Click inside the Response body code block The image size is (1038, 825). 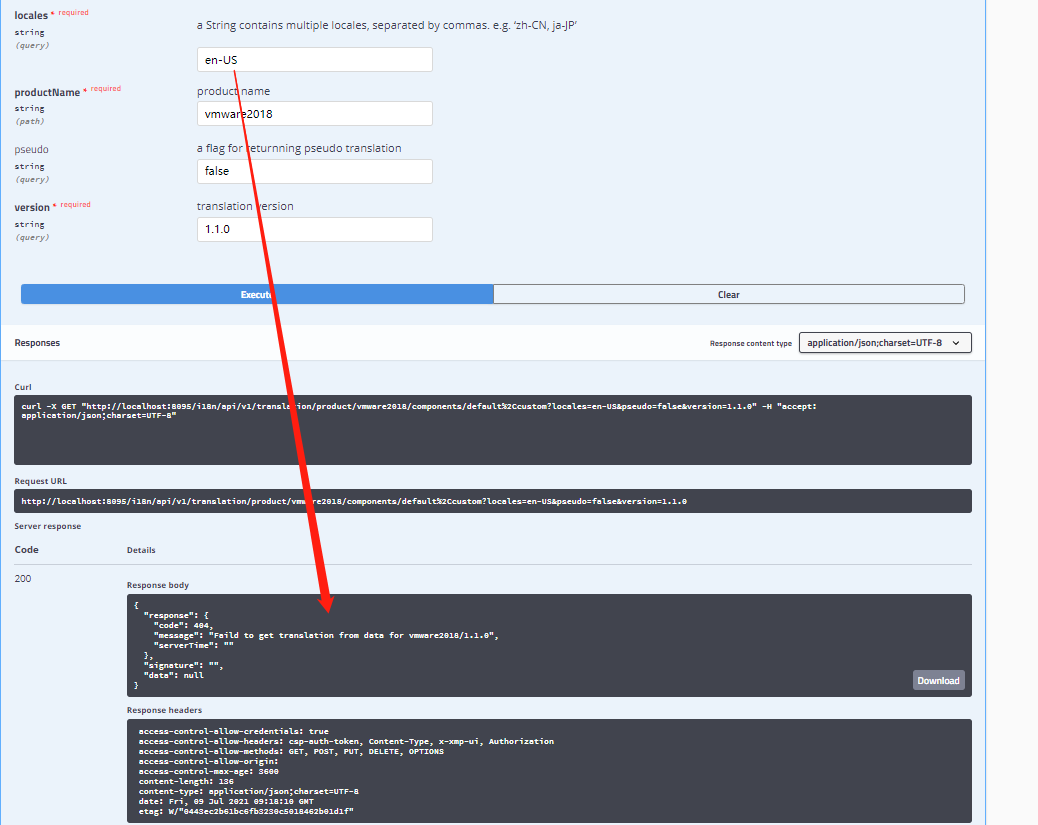click(x=550, y=644)
